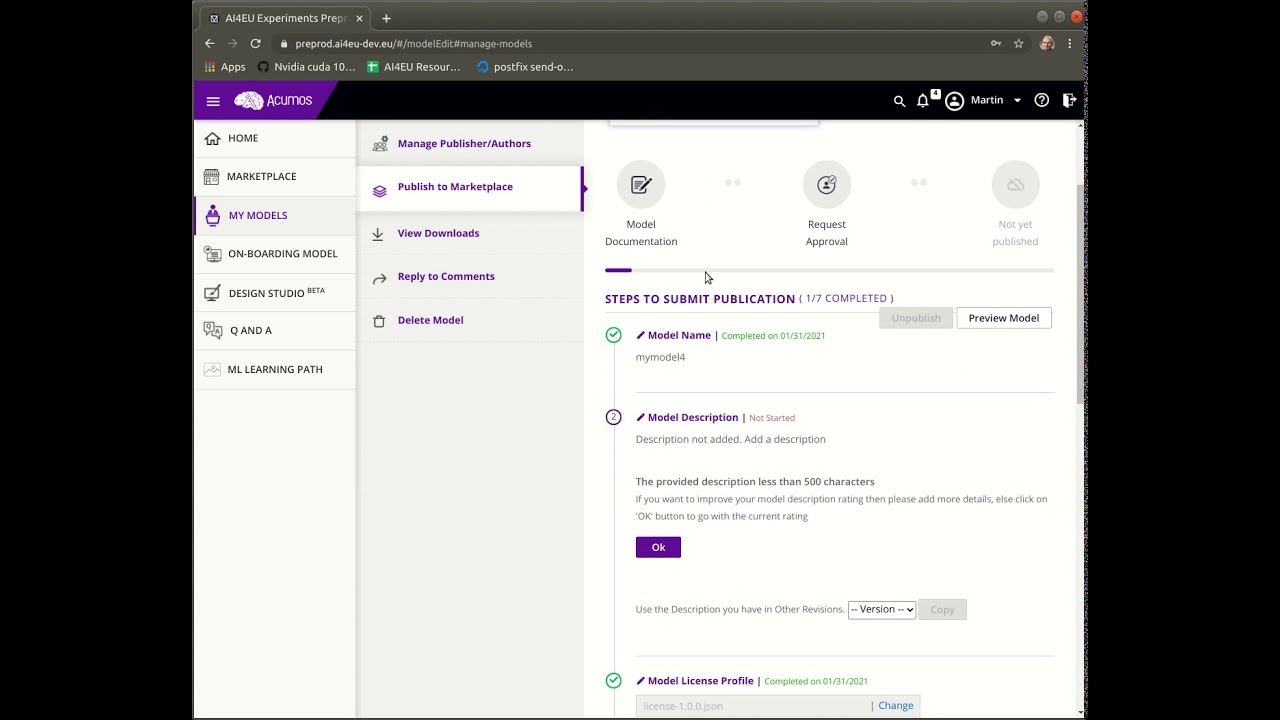The image size is (1280, 720).
Task: Open MARKETPLACE from sidebar
Action: 274,176
